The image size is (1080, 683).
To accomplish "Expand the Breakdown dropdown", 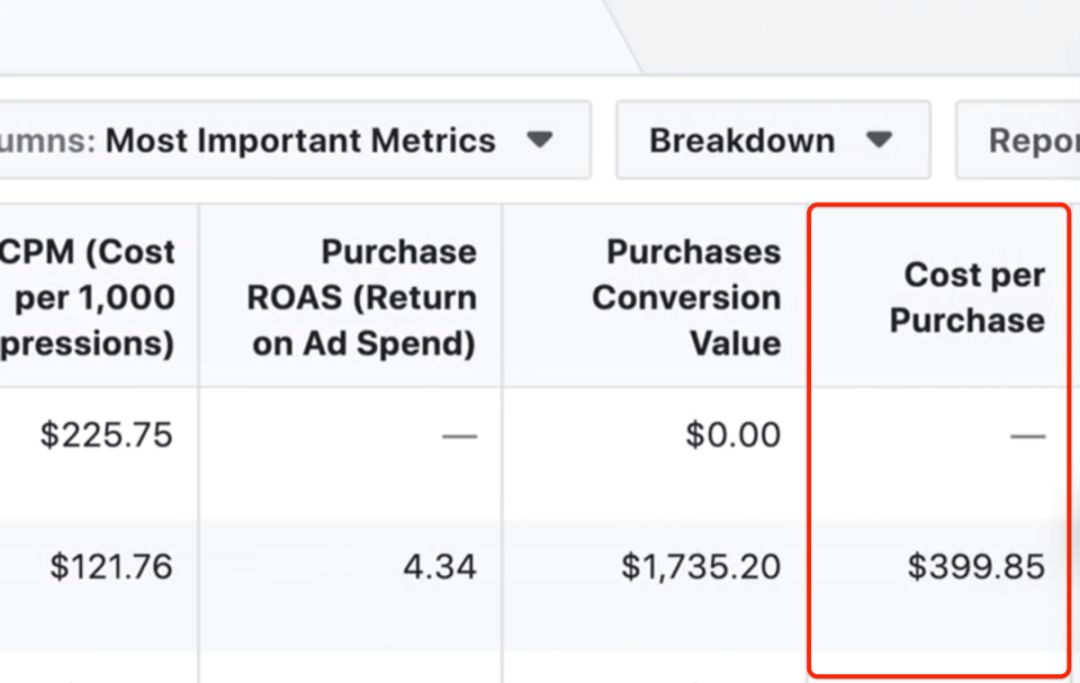I will 773,140.
